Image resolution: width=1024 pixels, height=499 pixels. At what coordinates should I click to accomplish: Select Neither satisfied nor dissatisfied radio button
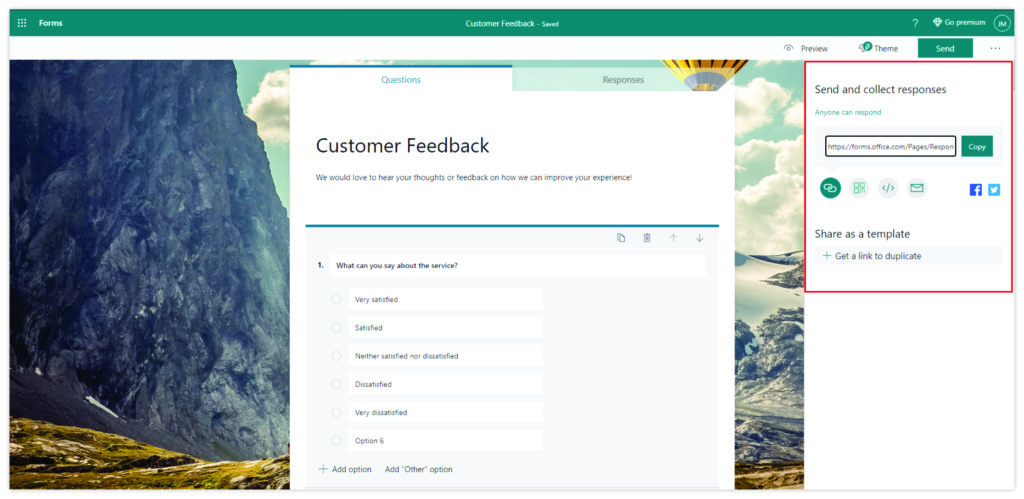tap(336, 356)
